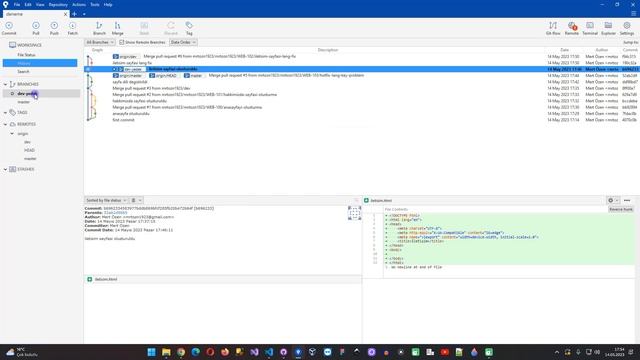Select iletisim.html in the changed files list
Viewport: 640px width, 360px height.
pos(223,279)
